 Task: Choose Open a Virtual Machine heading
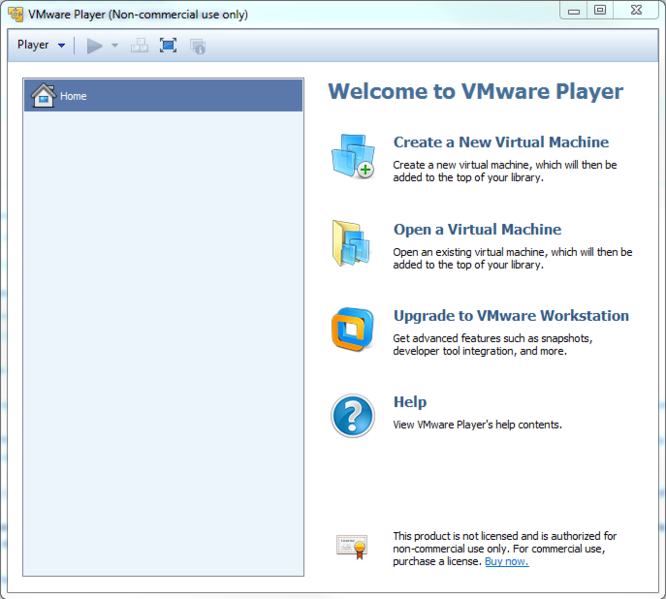[477, 229]
